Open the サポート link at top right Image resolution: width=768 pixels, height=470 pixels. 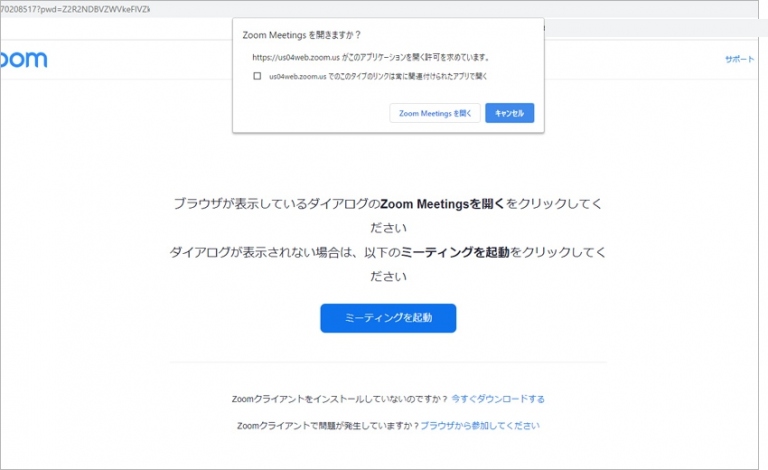(x=739, y=59)
